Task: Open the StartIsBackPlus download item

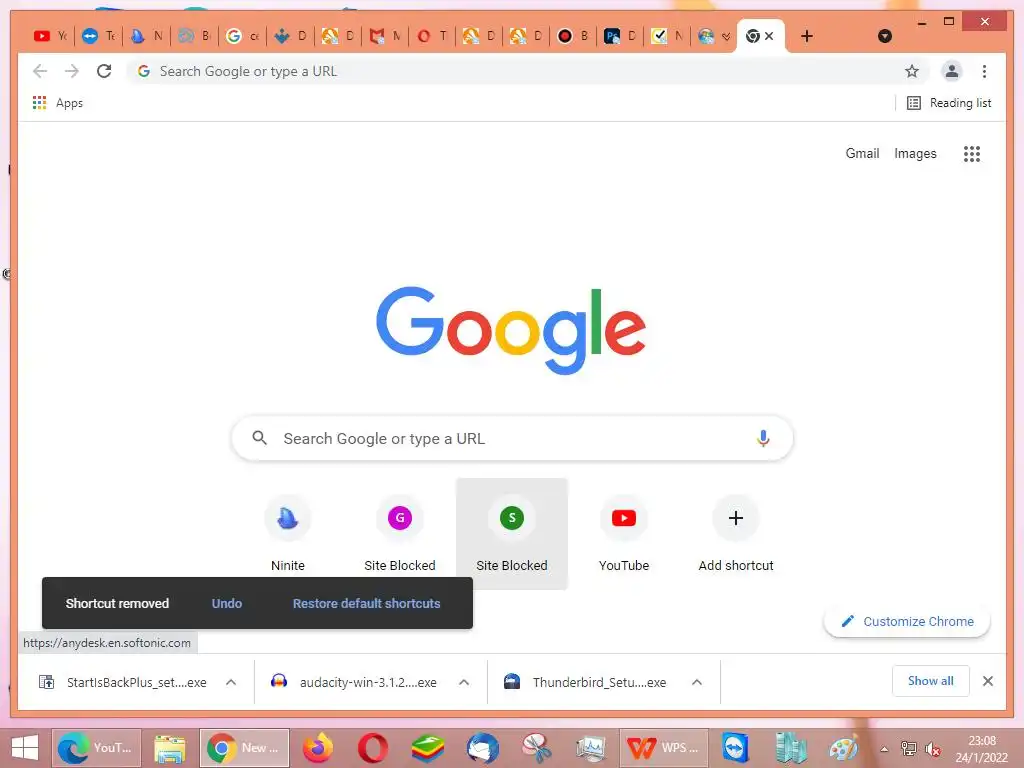Action: tap(123, 682)
